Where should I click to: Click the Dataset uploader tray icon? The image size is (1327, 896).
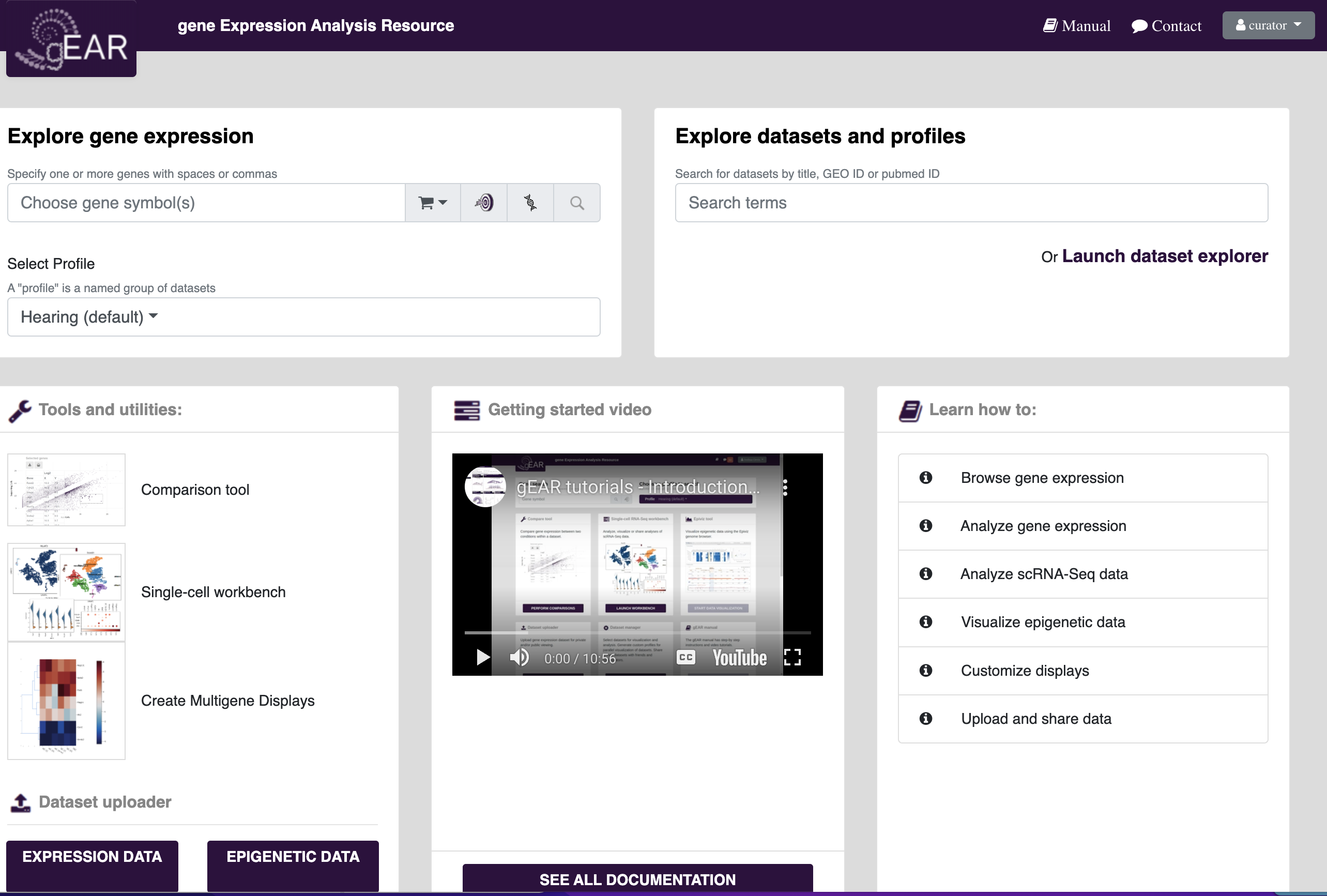tap(19, 801)
